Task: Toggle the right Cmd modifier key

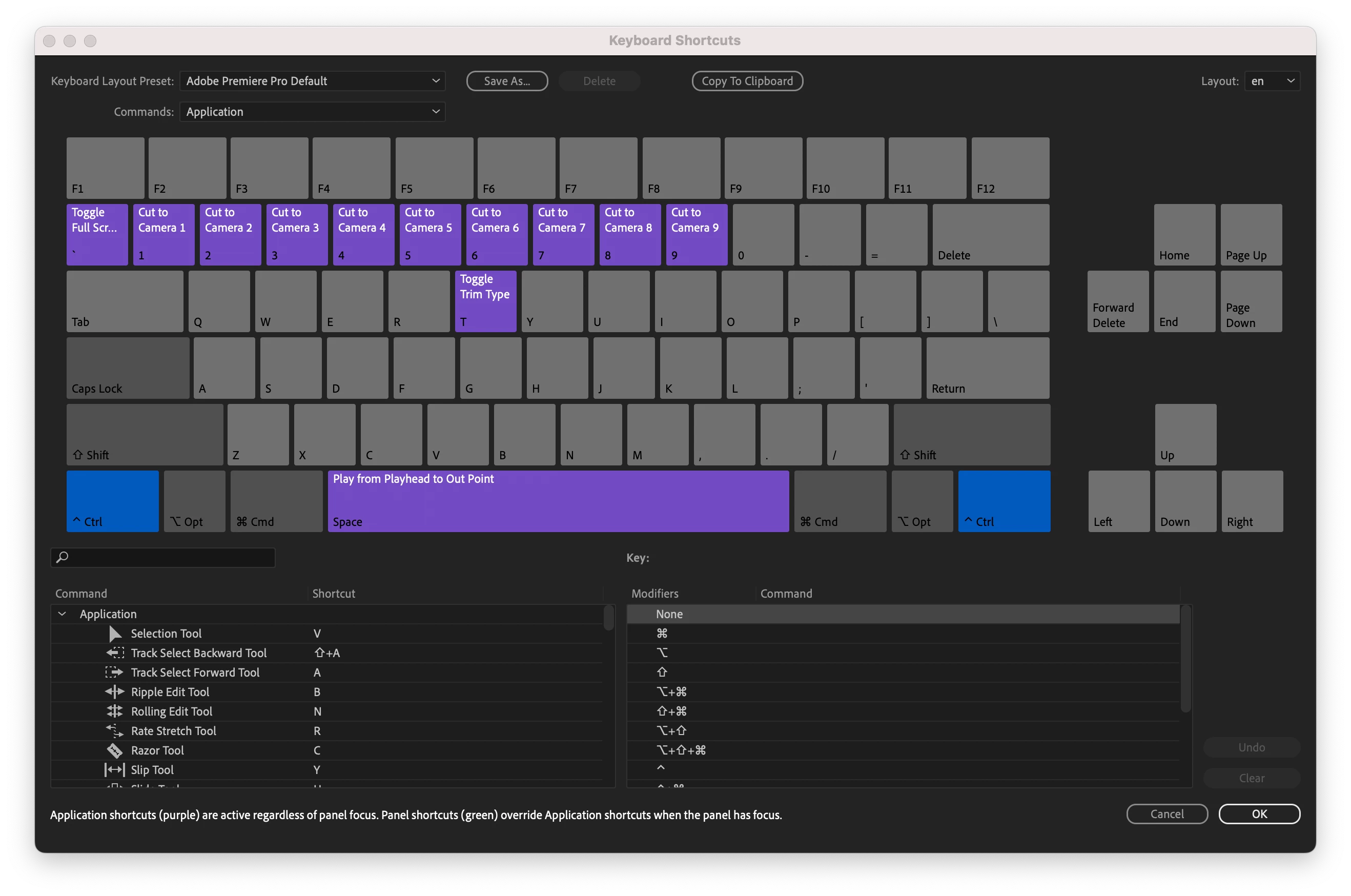Action: (840, 501)
